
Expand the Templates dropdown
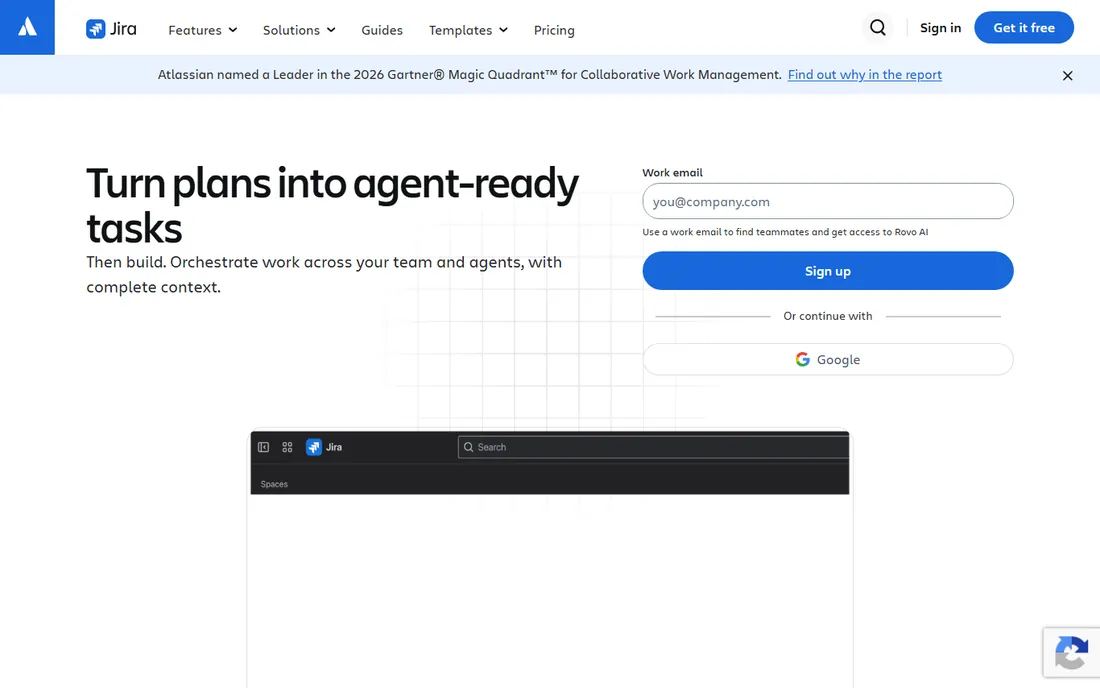tap(469, 30)
